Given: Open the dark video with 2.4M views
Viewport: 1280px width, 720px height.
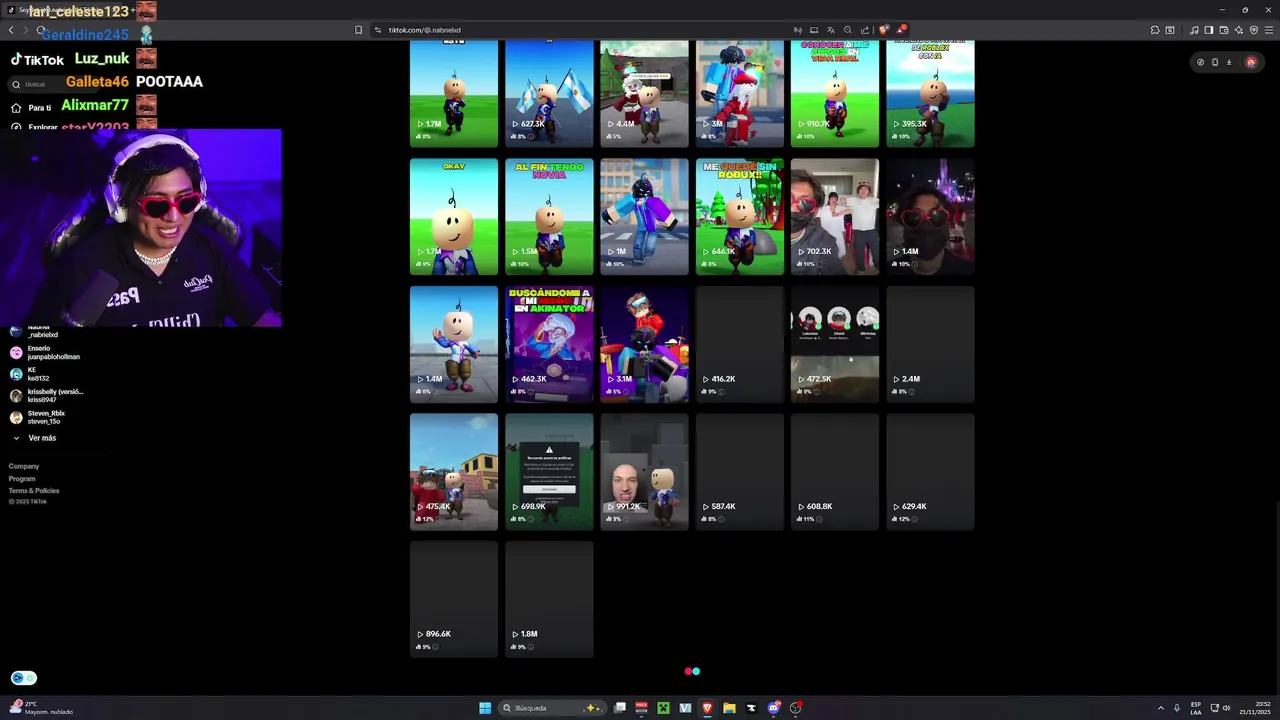Looking at the screenshot, I should 930,344.
